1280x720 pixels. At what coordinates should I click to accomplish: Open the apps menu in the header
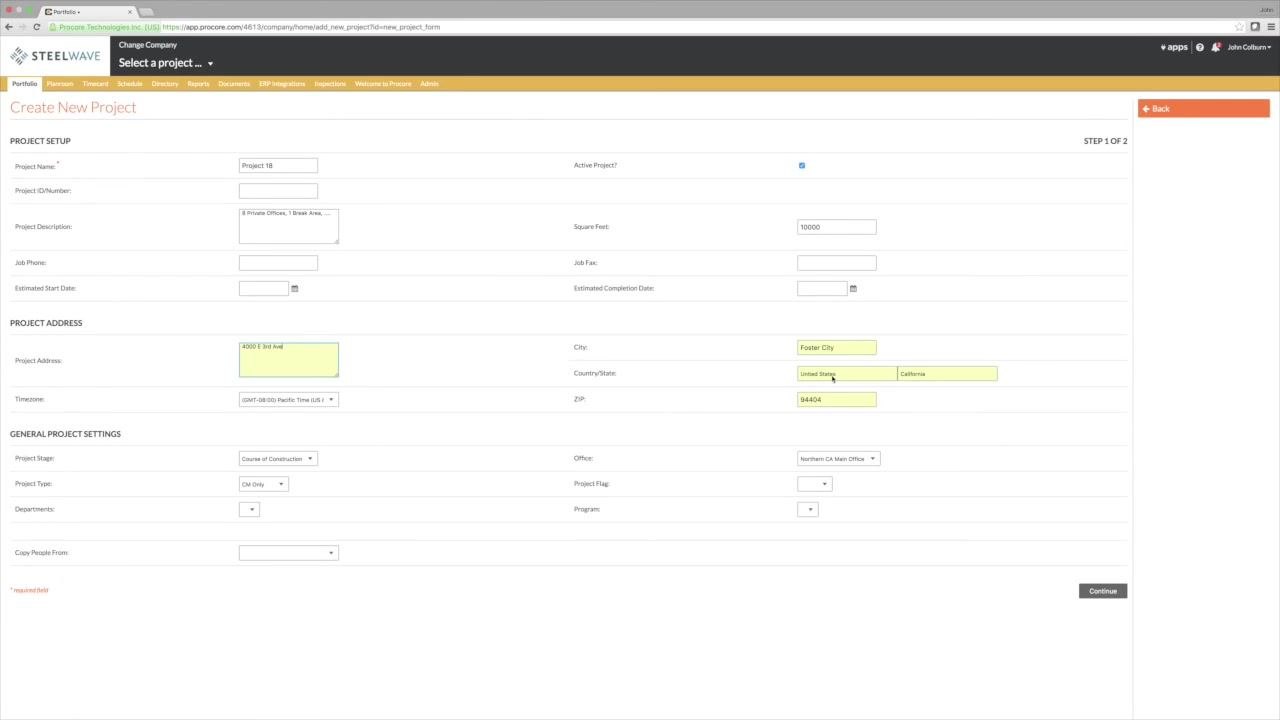point(1174,47)
